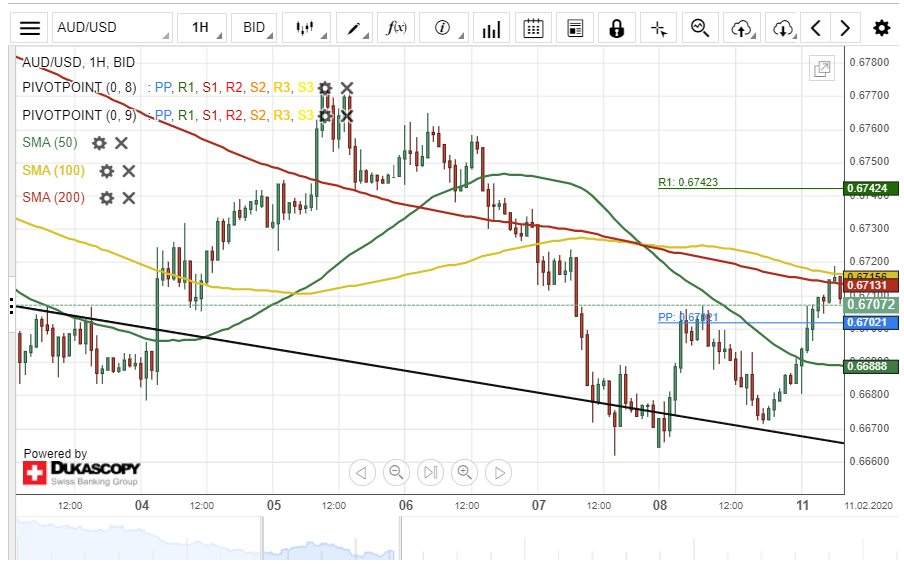Click the news panel icon
The width and height of the screenshot is (904, 568).
tap(575, 28)
